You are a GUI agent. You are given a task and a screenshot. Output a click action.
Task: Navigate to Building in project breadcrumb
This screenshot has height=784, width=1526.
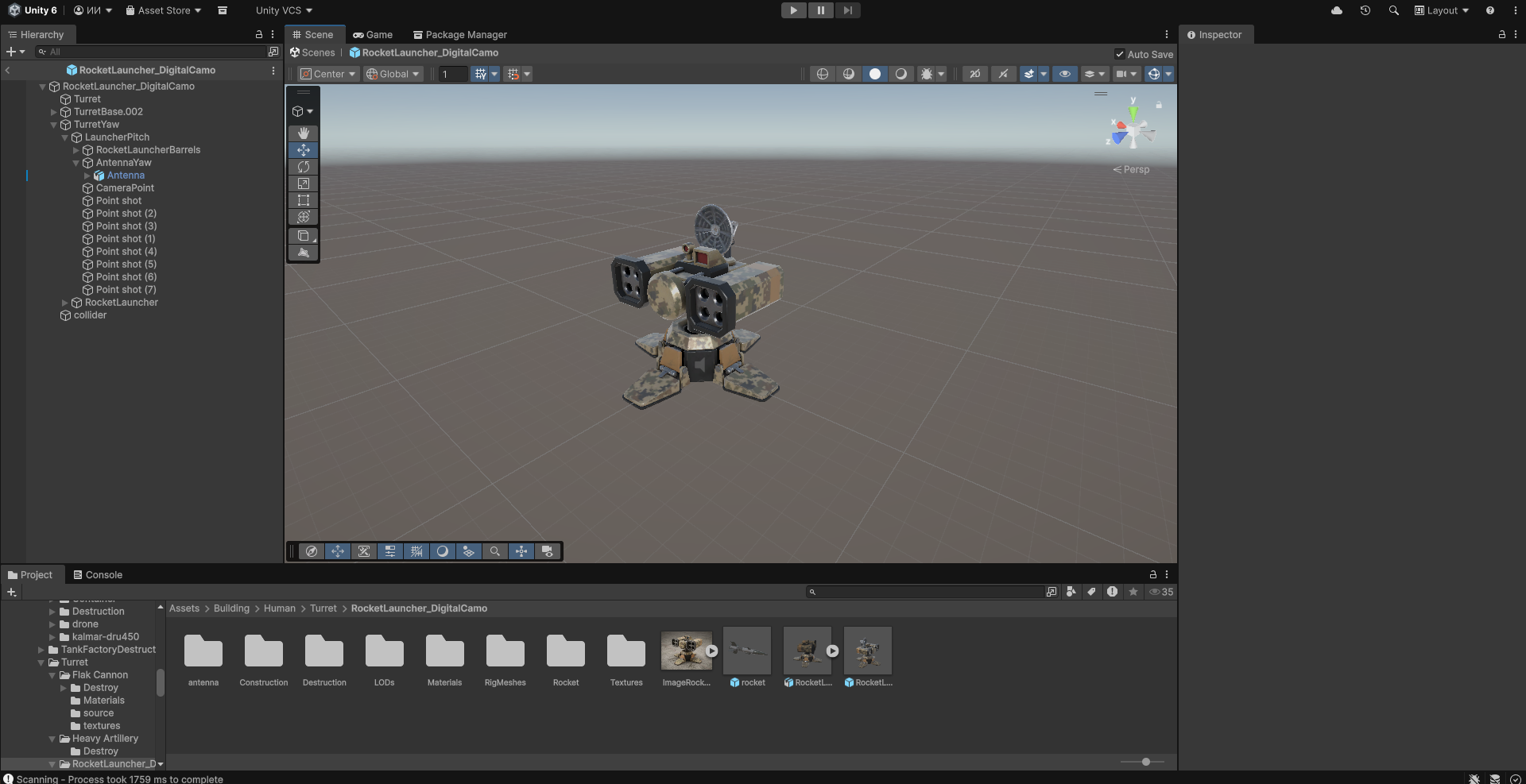point(231,608)
